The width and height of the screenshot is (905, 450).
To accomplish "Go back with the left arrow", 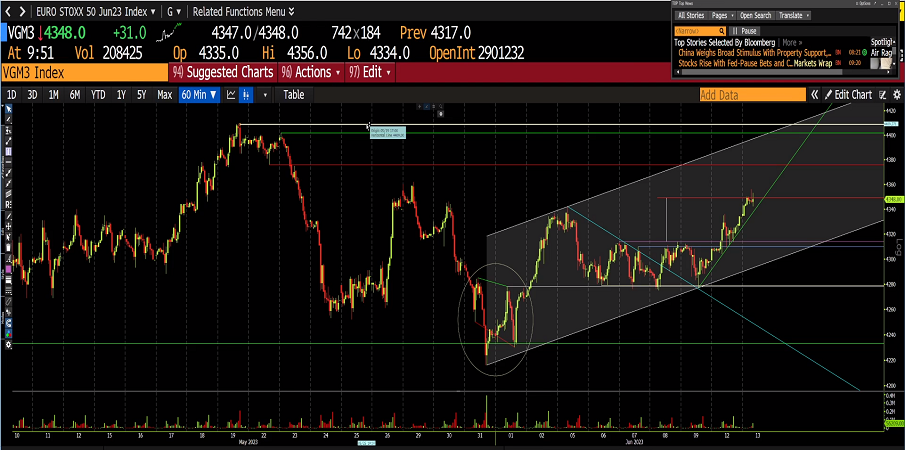I will pos(7,11).
